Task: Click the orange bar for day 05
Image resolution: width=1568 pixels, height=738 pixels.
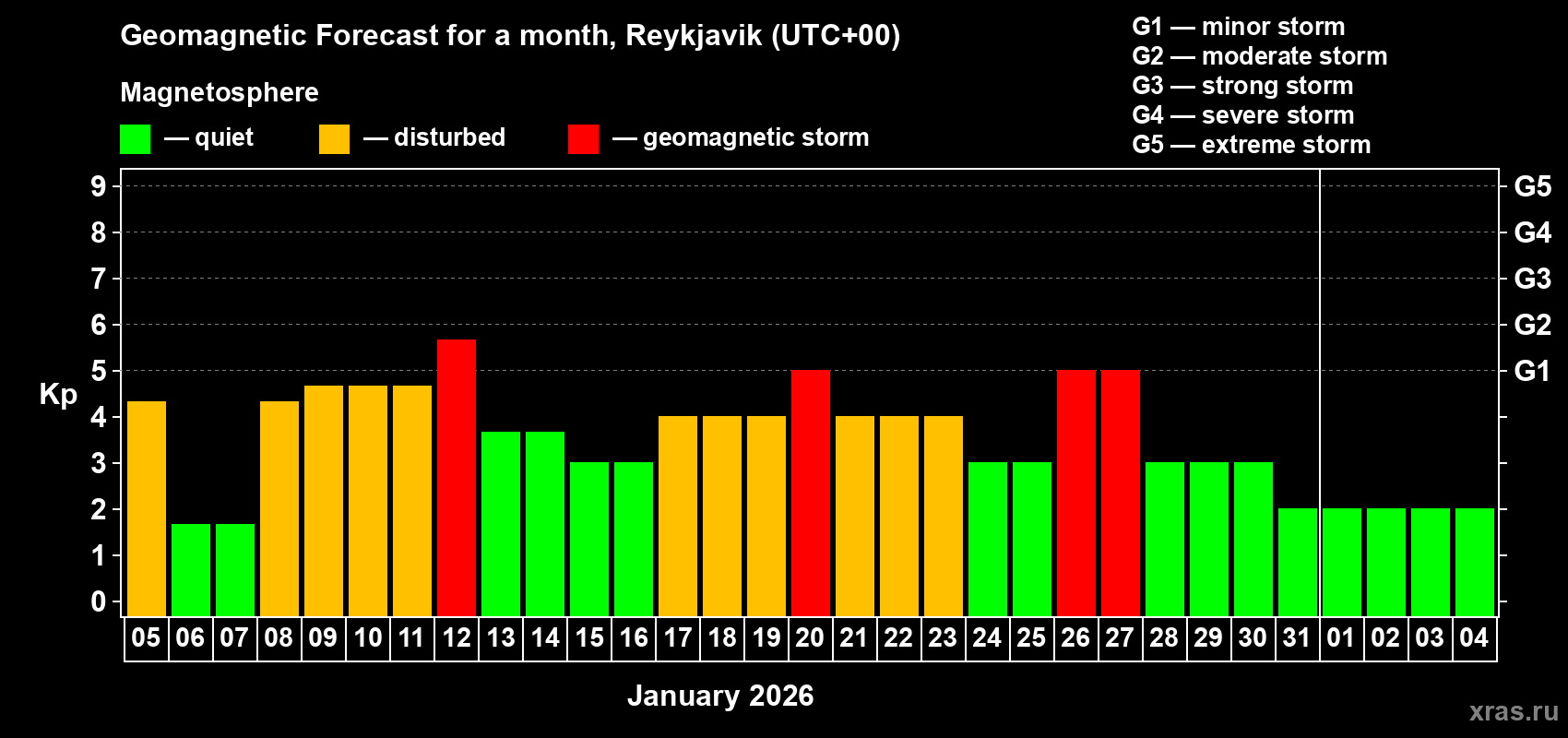Action: coord(147,508)
